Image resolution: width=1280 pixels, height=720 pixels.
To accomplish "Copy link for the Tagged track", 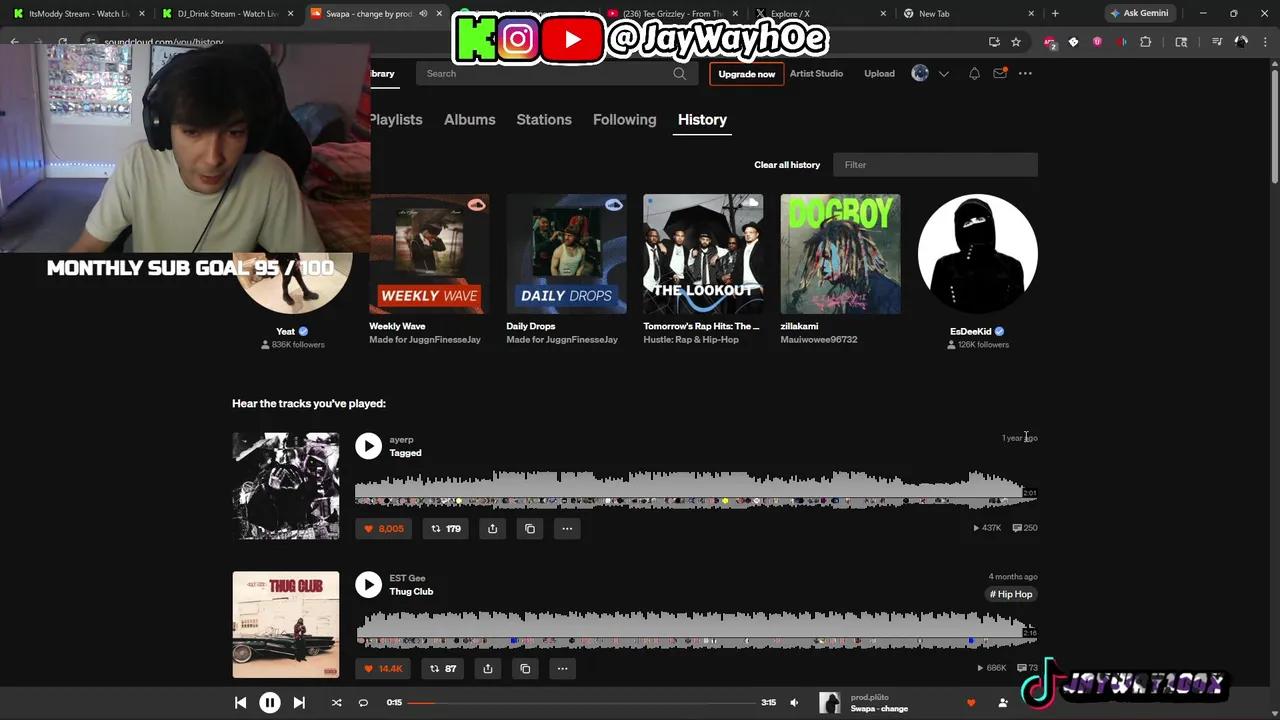I will (530, 529).
